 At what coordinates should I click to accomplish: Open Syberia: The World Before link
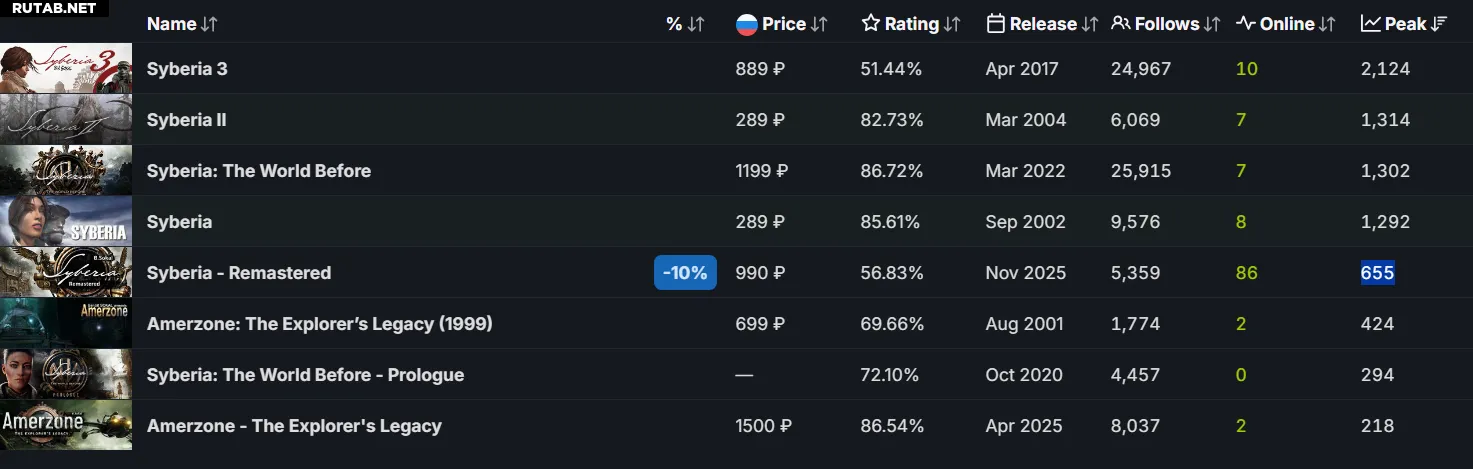click(258, 171)
